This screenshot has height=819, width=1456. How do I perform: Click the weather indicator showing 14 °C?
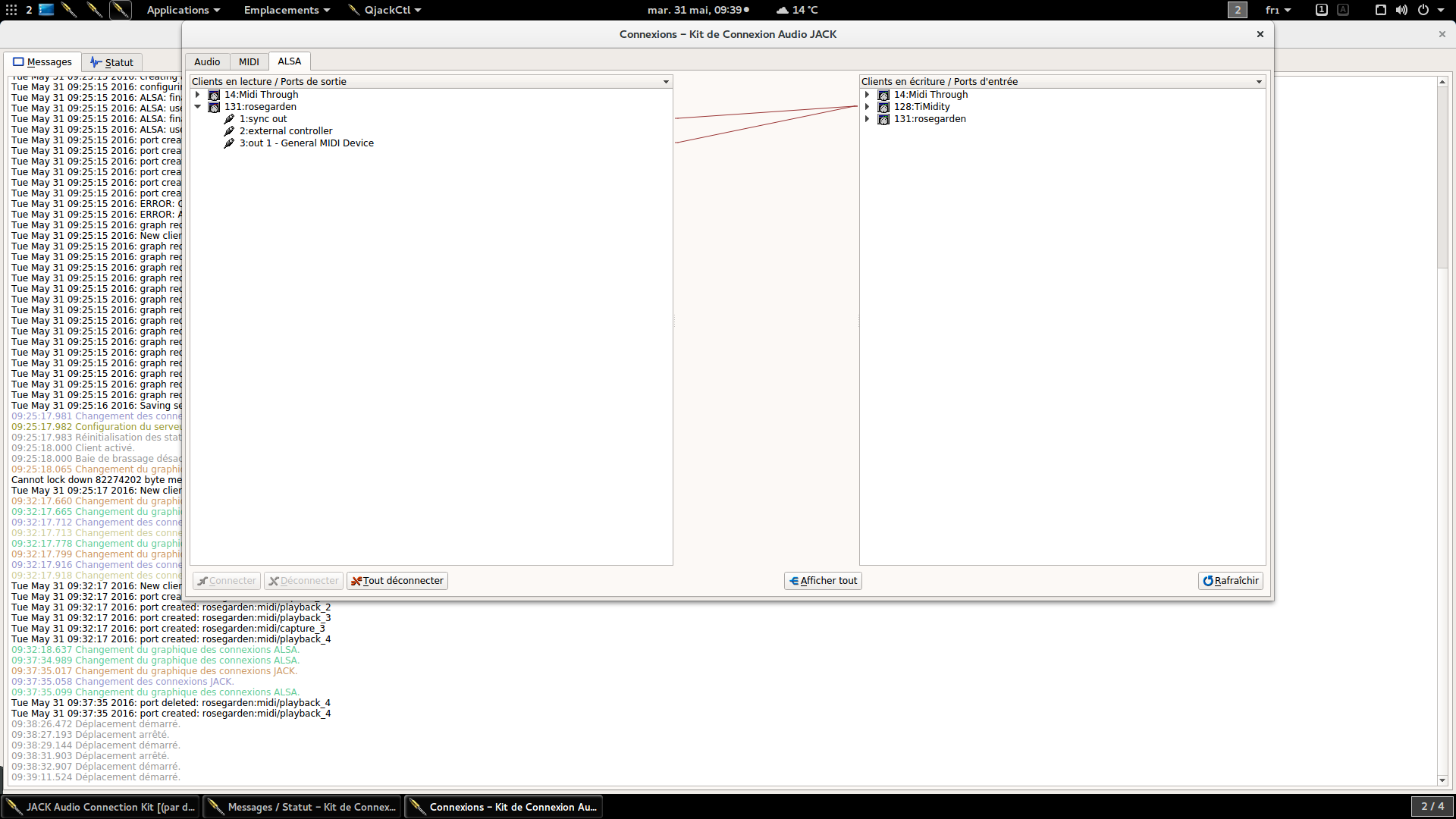[x=797, y=10]
